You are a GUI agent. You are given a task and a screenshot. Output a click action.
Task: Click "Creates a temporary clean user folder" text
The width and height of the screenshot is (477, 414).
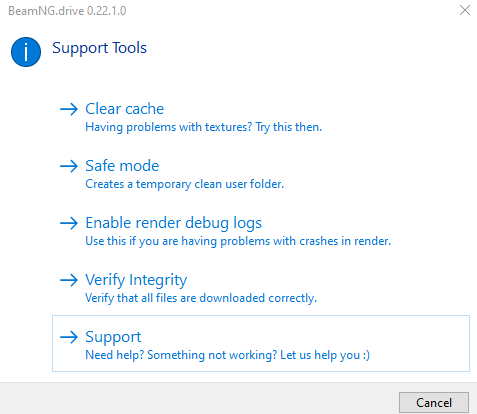tap(185, 184)
